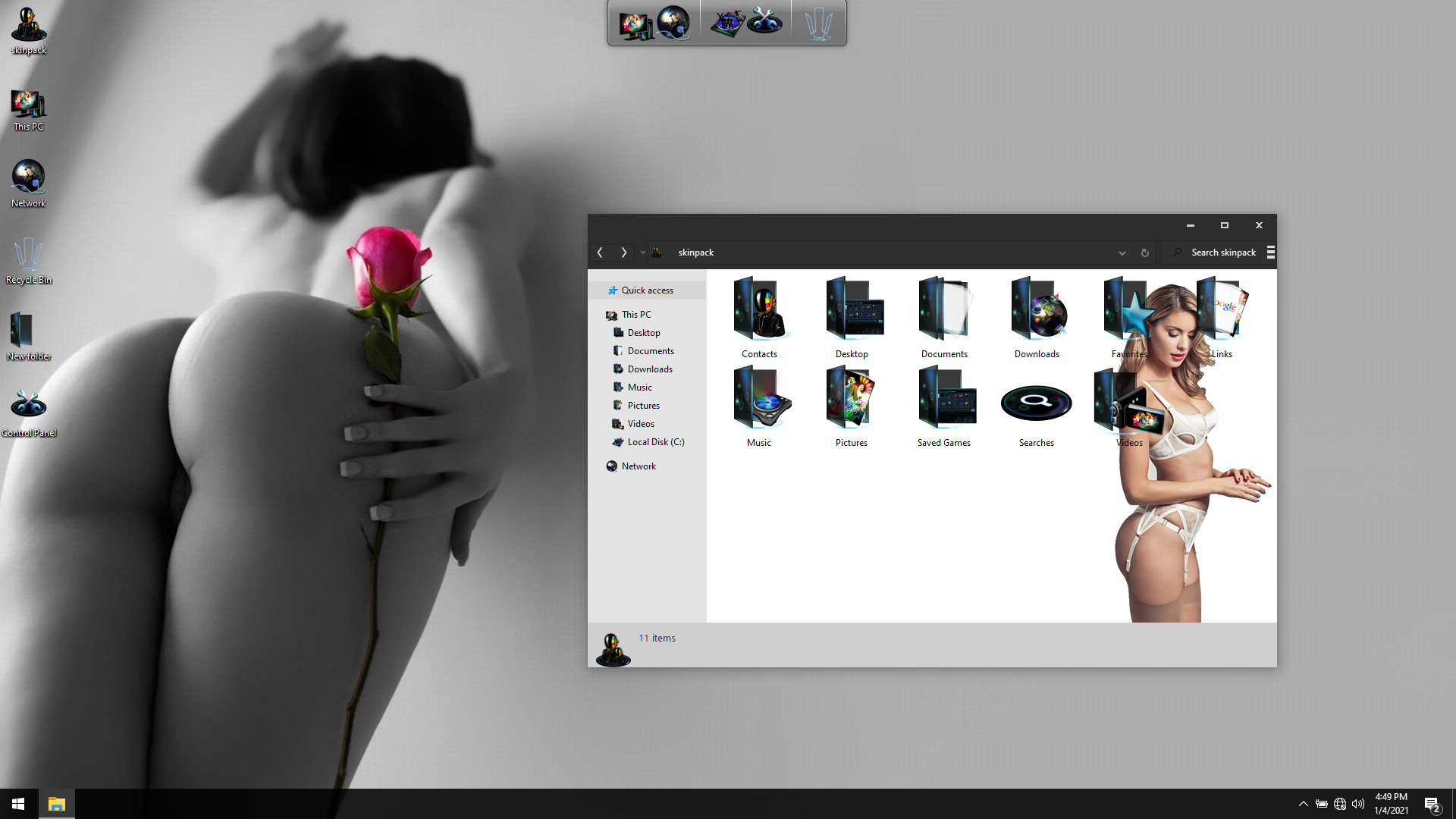Open the recent locations dropdown arrow
The image size is (1456, 819).
(x=642, y=253)
